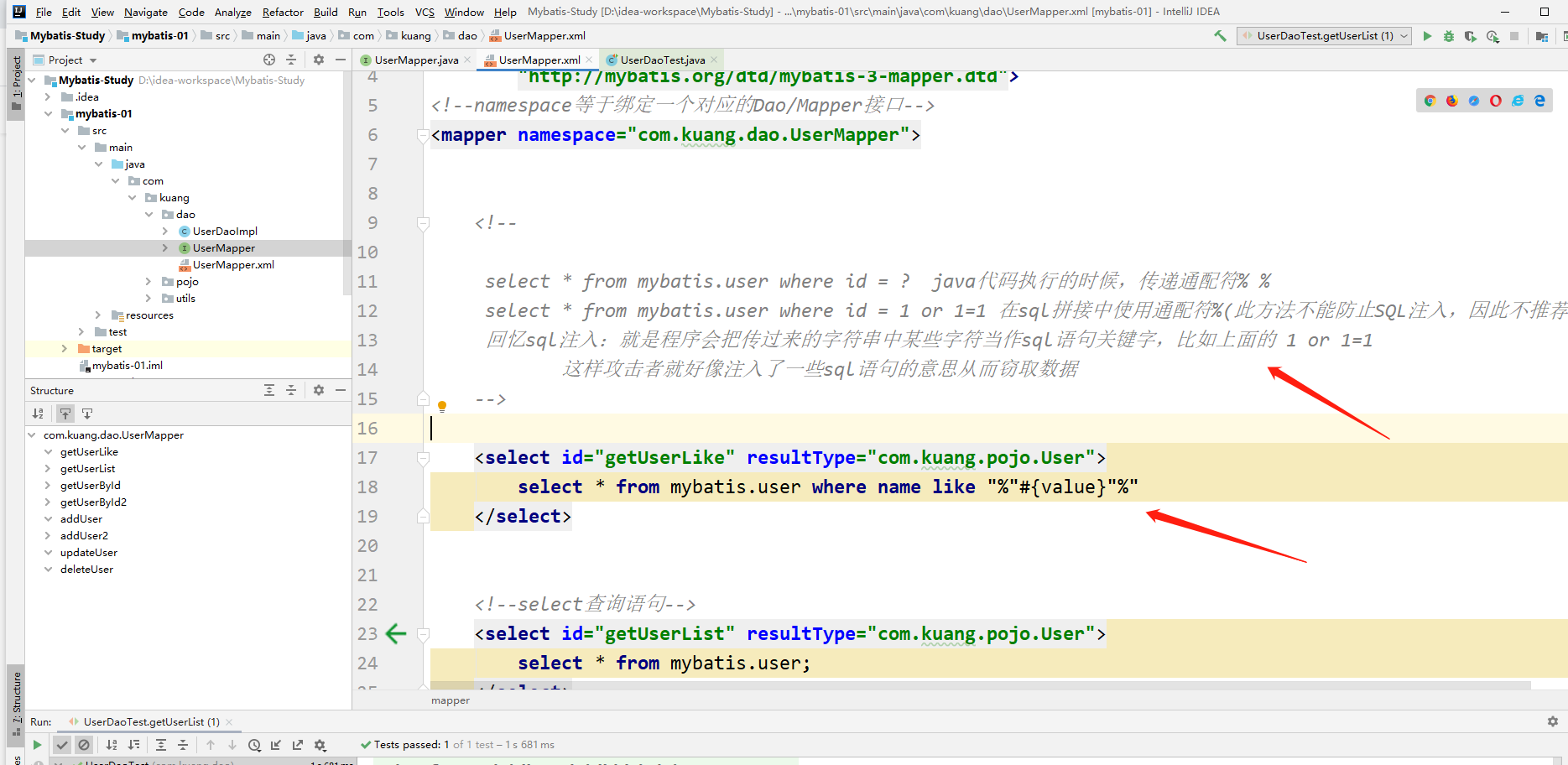Viewport: 1568px width, 765px height.
Task: Run with Coverage shield icon
Action: (1471, 36)
